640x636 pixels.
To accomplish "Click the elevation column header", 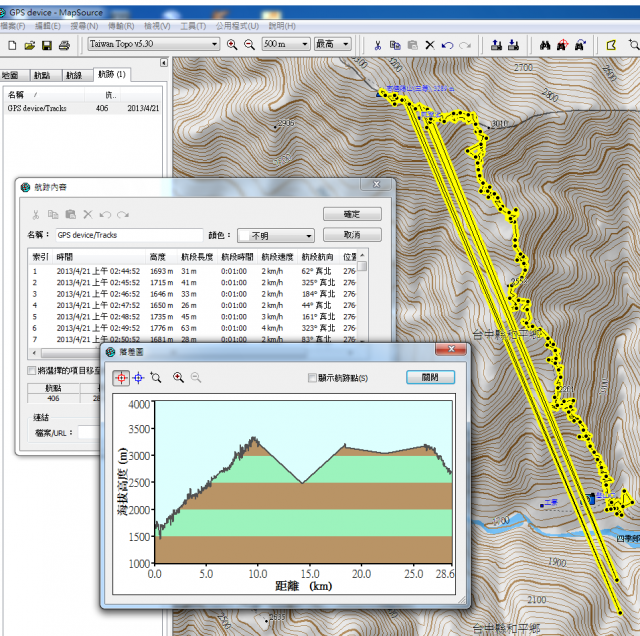I will click(x=161, y=257).
